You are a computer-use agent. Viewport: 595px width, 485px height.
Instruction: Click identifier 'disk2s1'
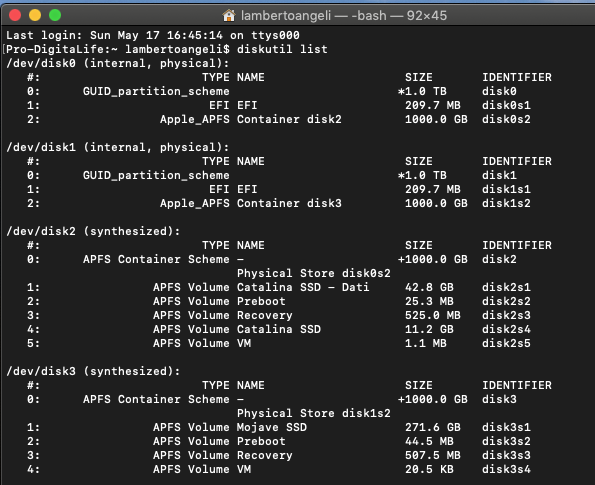tap(506, 287)
